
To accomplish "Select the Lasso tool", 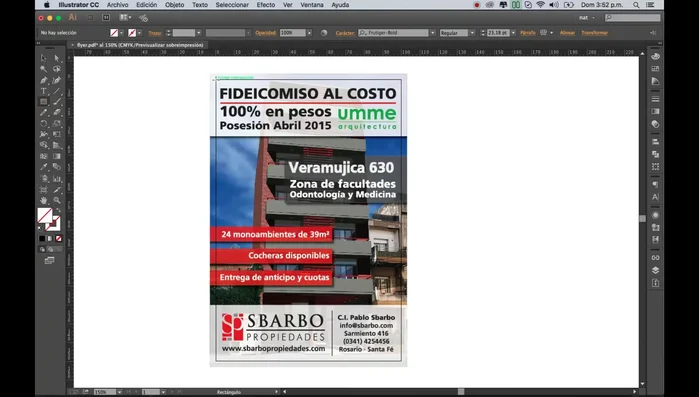I will point(57,69).
